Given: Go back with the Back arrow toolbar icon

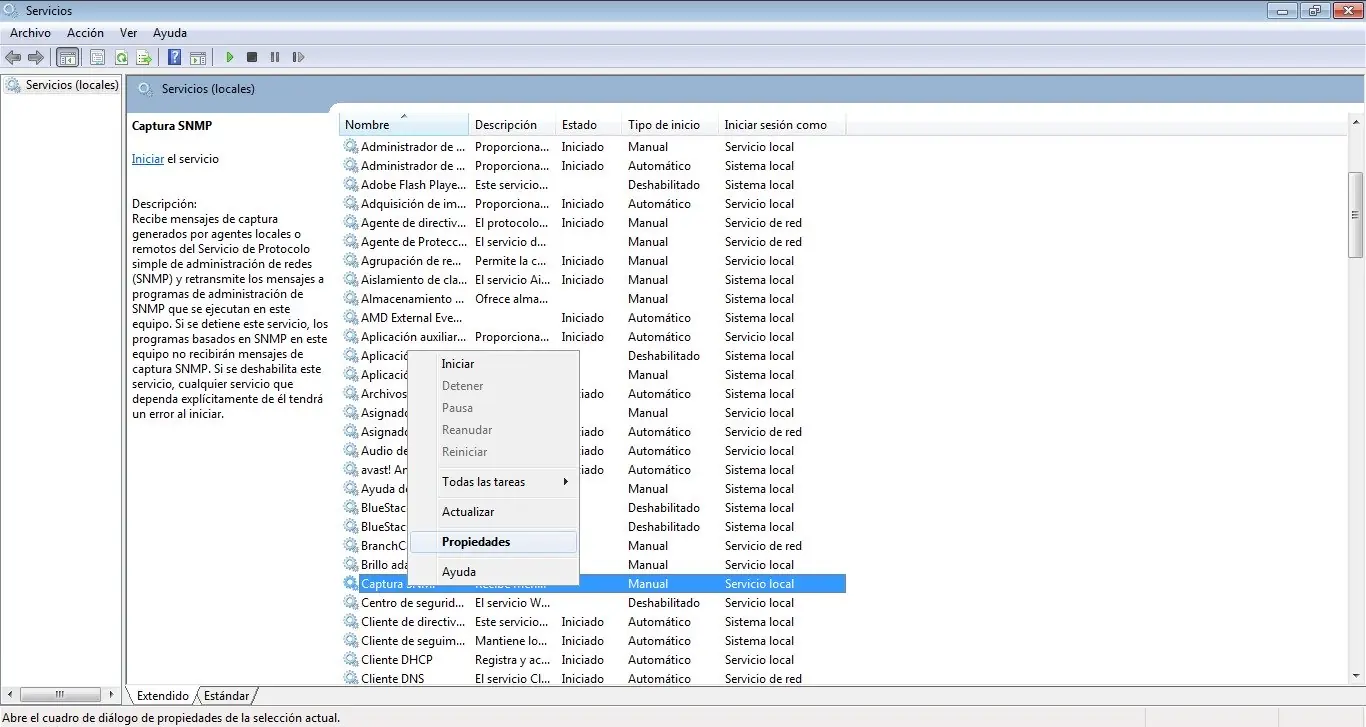Looking at the screenshot, I should click(13, 57).
